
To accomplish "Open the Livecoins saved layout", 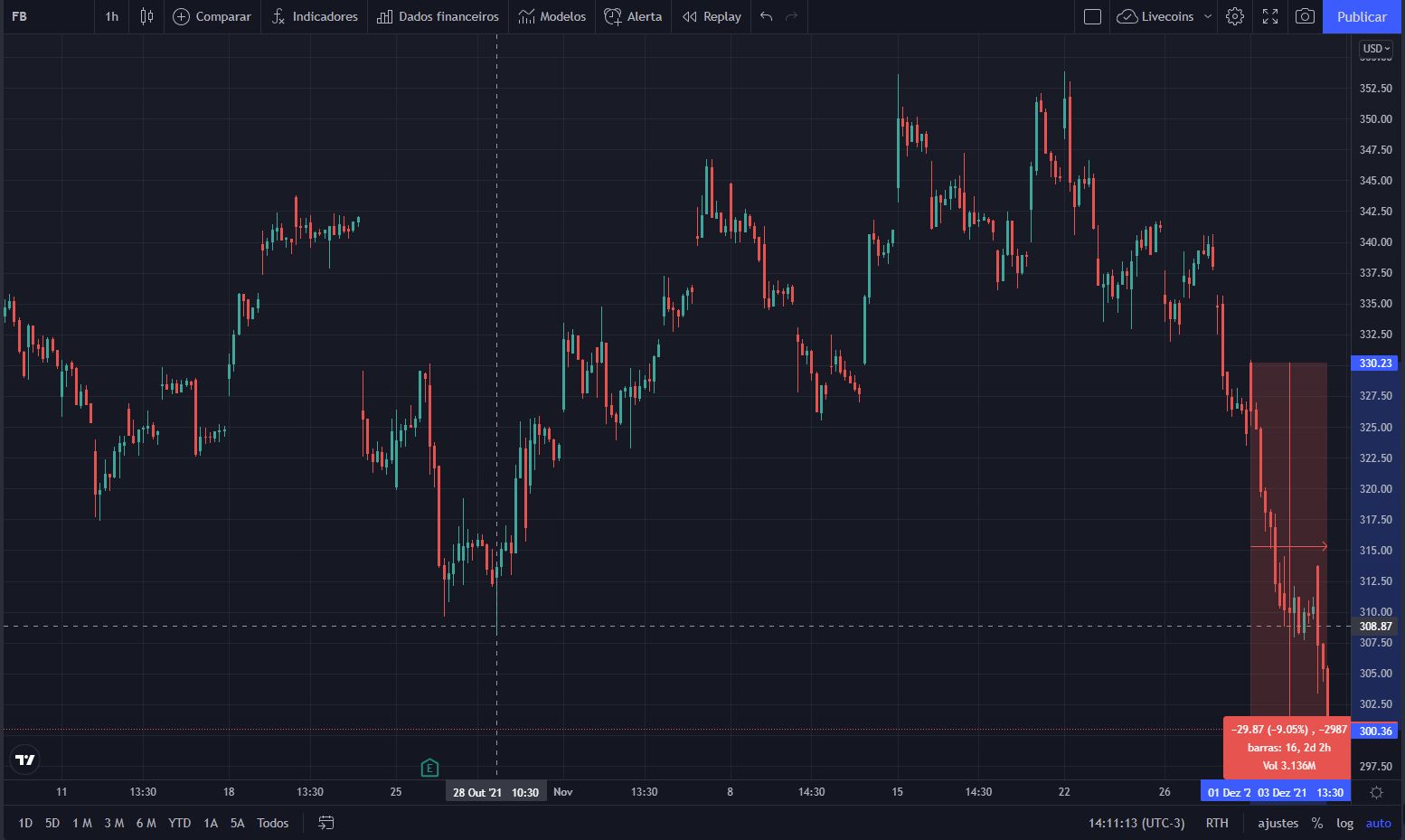I will [x=1155, y=16].
